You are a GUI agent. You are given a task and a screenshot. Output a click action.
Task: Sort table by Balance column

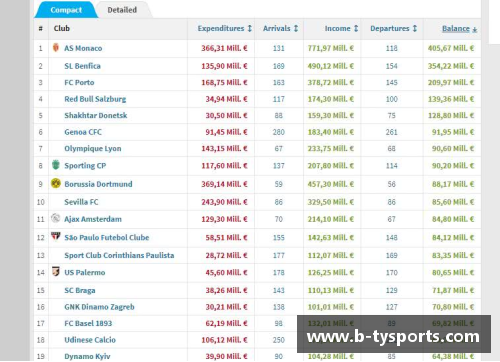[x=459, y=29]
